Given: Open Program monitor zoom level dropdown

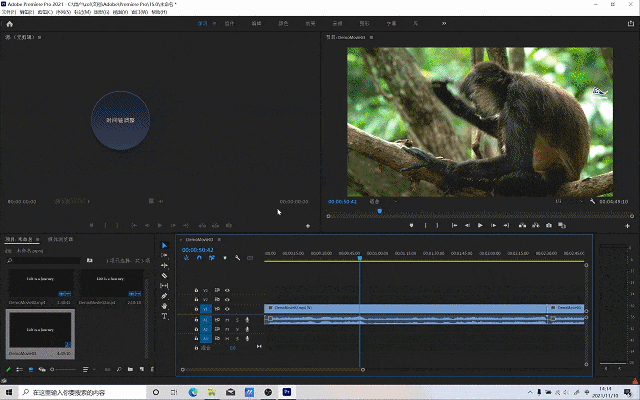Looking at the screenshot, I should [x=375, y=201].
